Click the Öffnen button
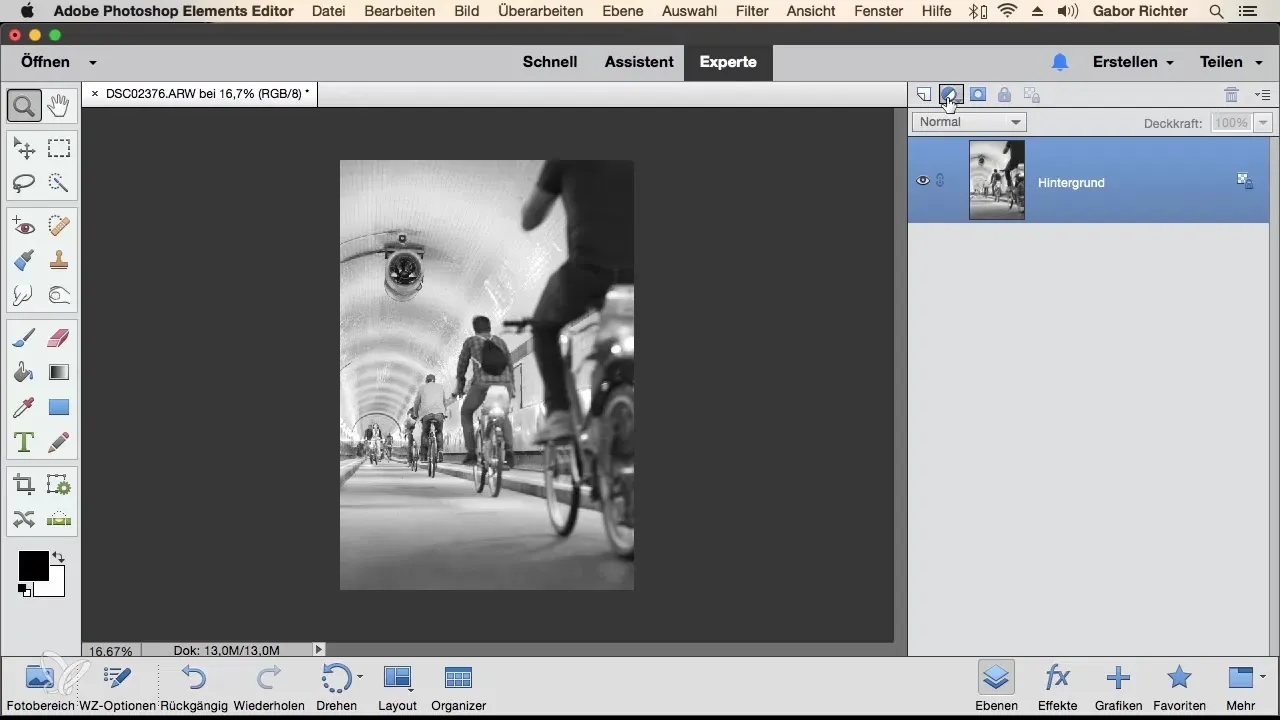1280x720 pixels. point(46,62)
